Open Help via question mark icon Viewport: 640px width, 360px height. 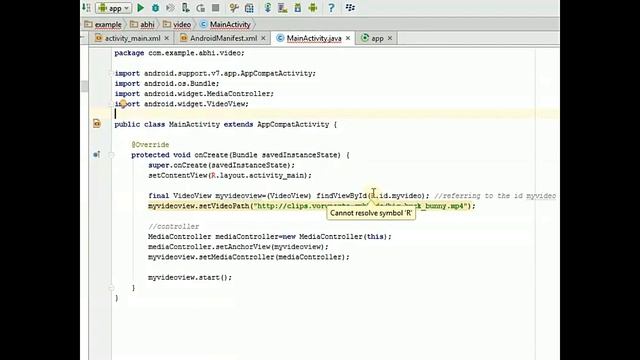pyautogui.click(x=331, y=8)
